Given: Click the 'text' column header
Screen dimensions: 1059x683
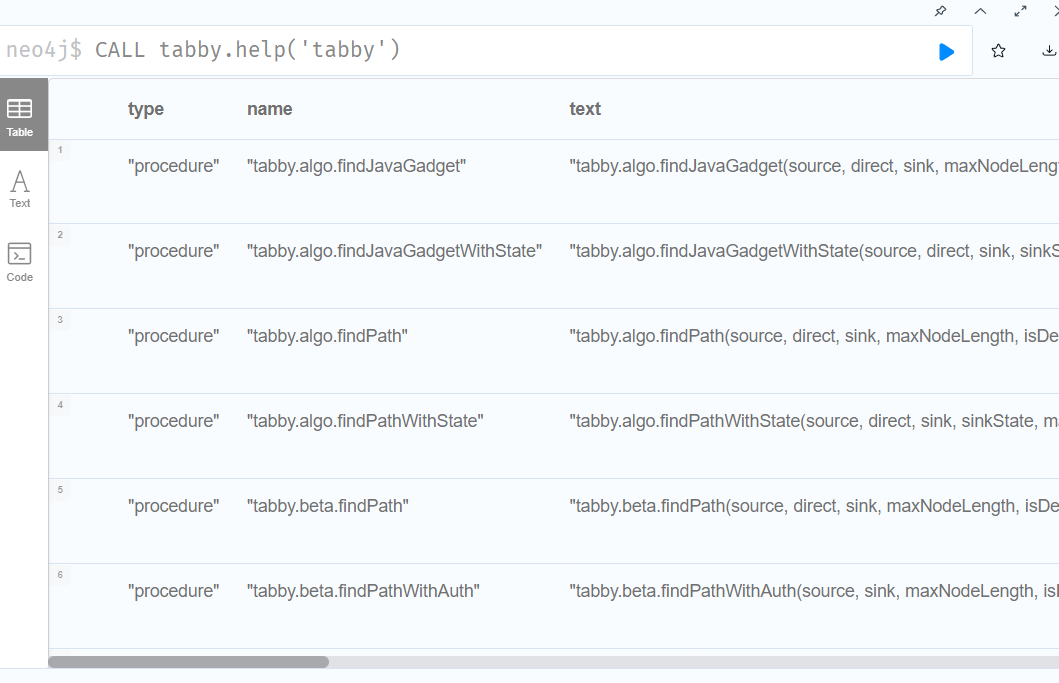Looking at the screenshot, I should 585,109.
